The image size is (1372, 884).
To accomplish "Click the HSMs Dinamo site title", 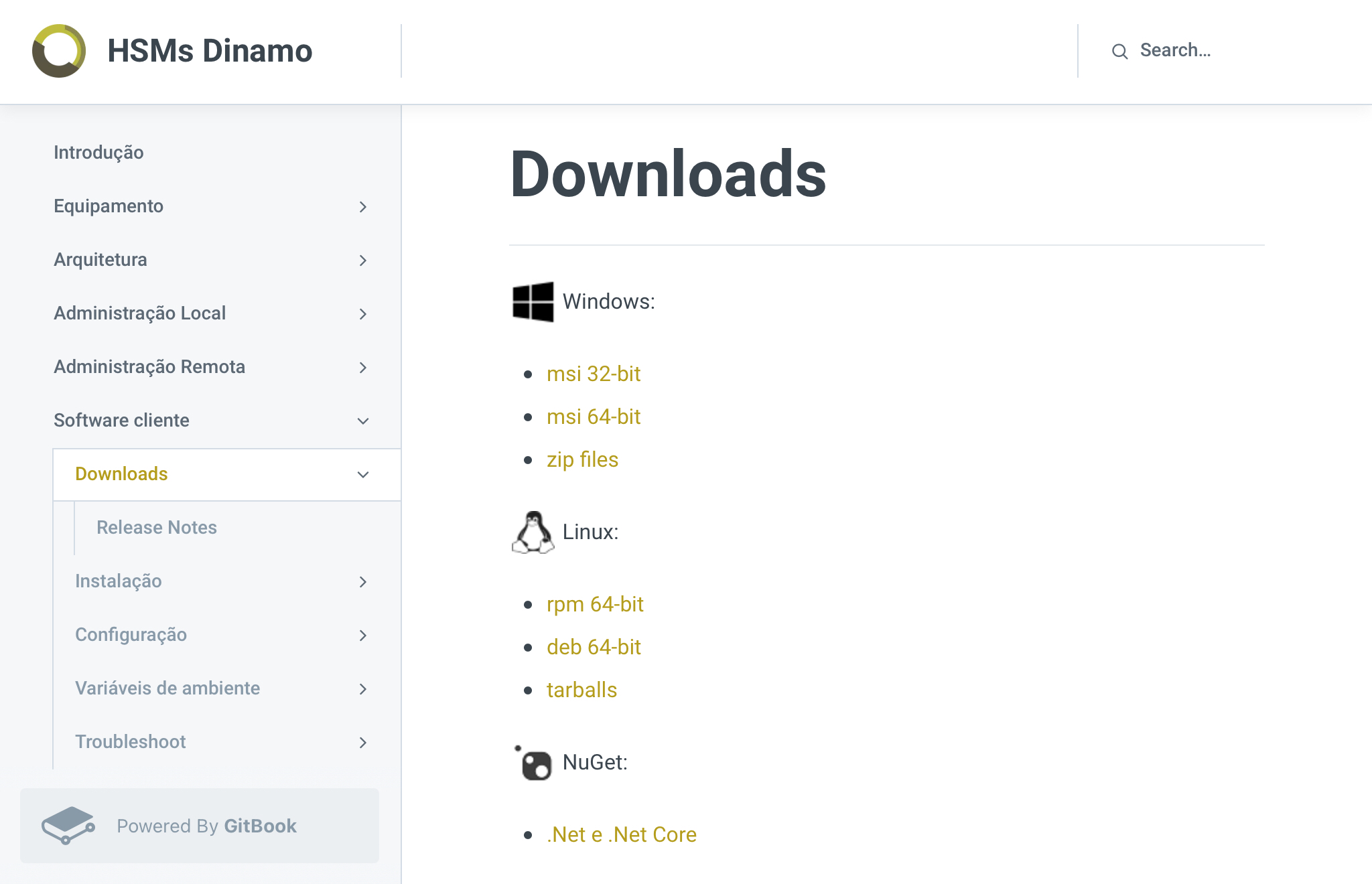I will (210, 51).
